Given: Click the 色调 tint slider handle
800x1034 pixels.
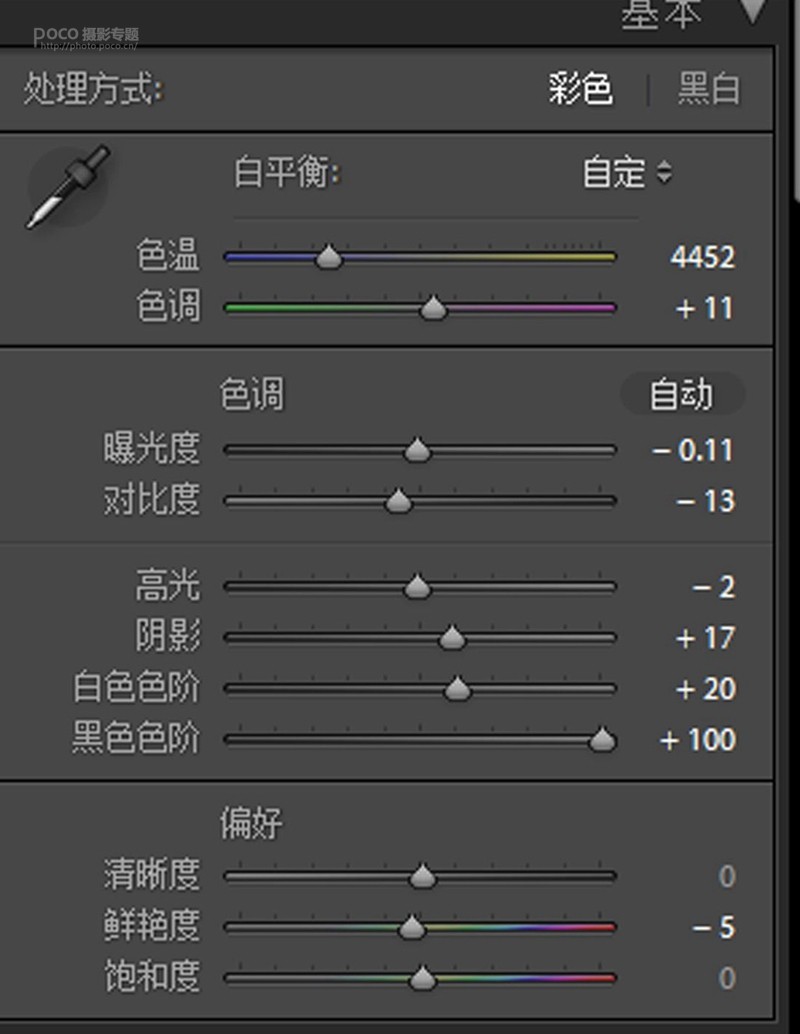Looking at the screenshot, I should pyautogui.click(x=433, y=308).
